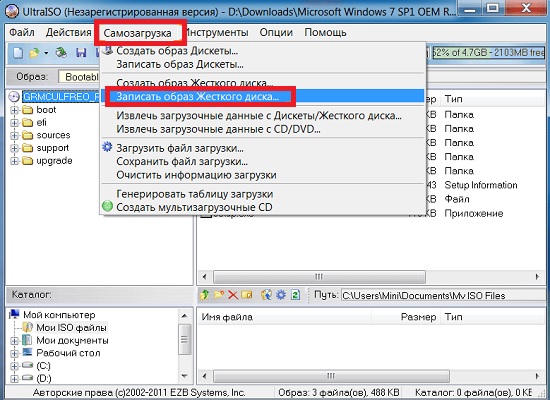
Task: Click the Имя файла column header
Action: 284,317
